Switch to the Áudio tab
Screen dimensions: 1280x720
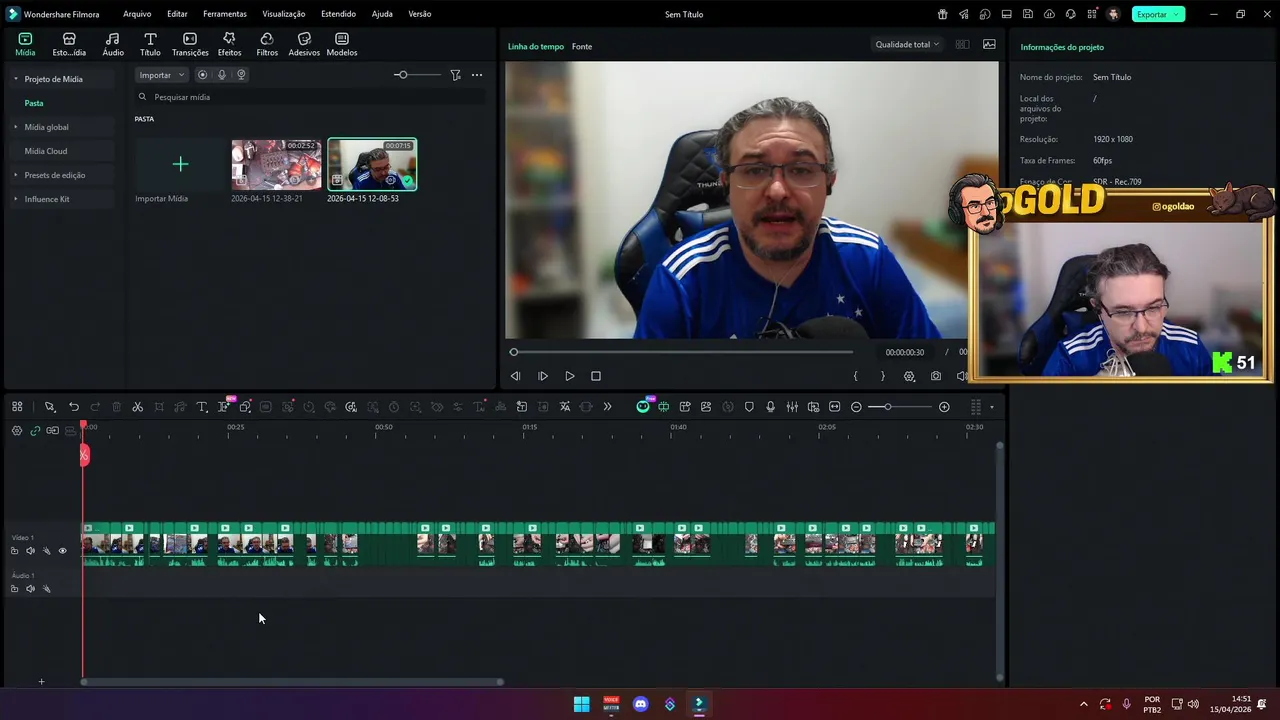pos(113,44)
